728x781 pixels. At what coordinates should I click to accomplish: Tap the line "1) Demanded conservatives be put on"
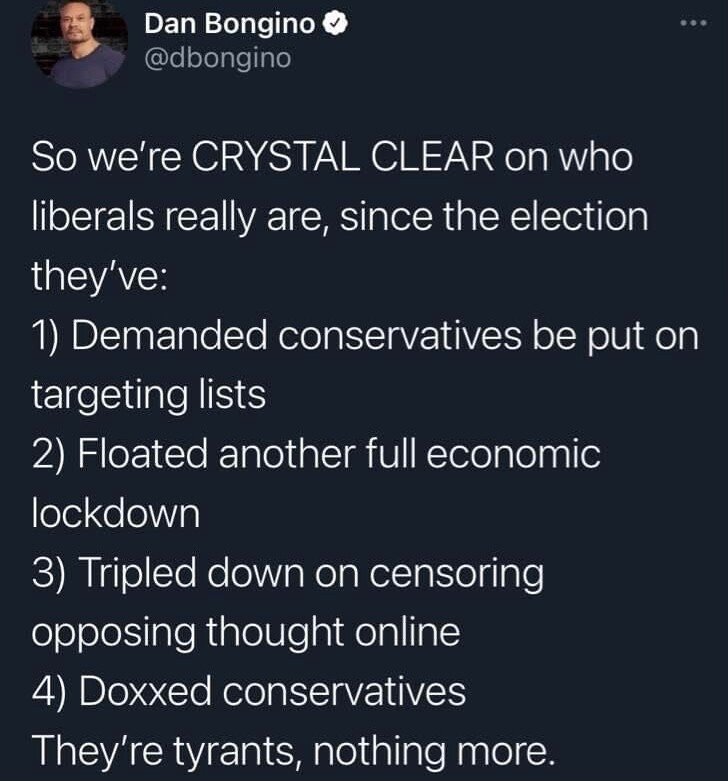point(365,336)
